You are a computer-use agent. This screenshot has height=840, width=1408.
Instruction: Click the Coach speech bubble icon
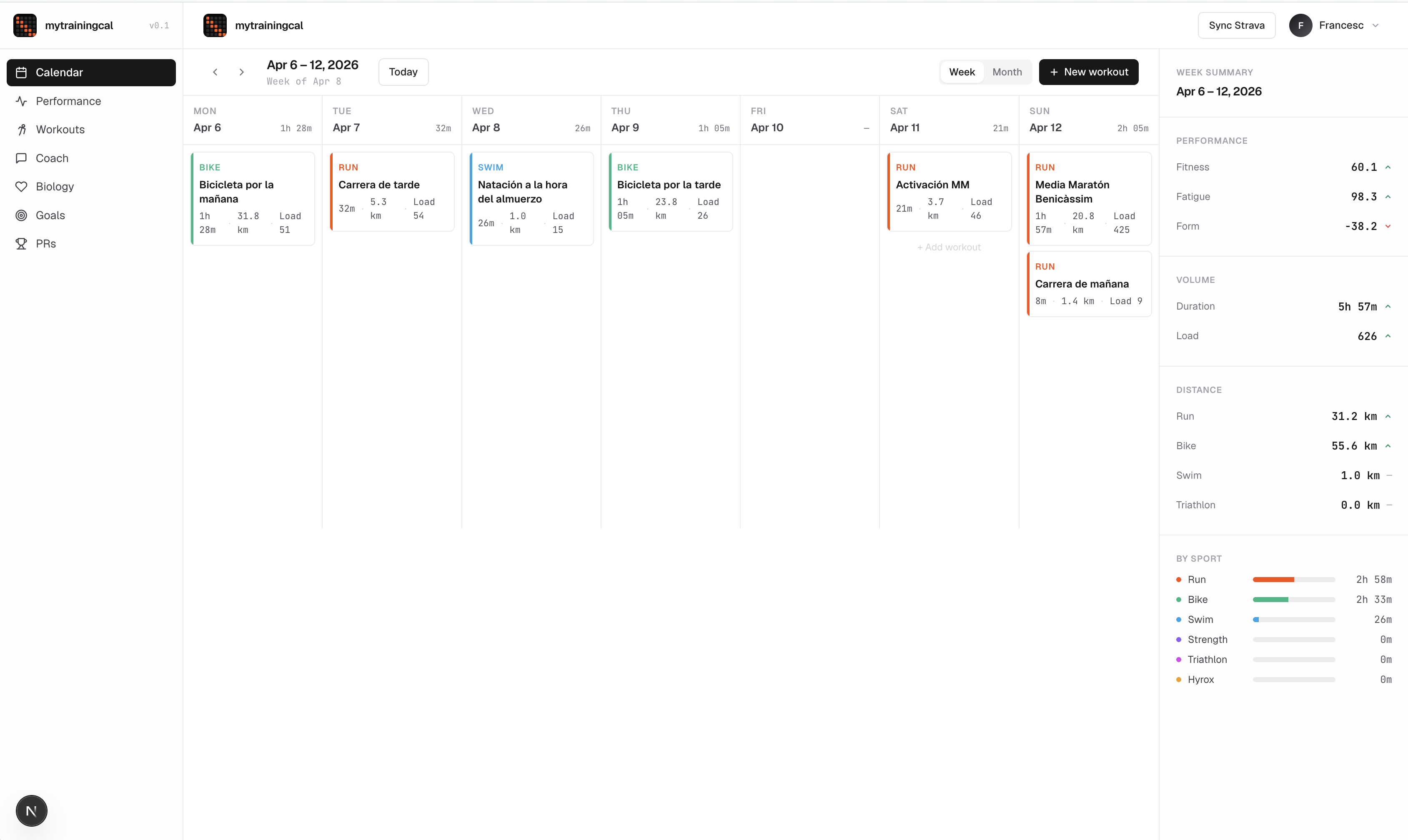22,158
